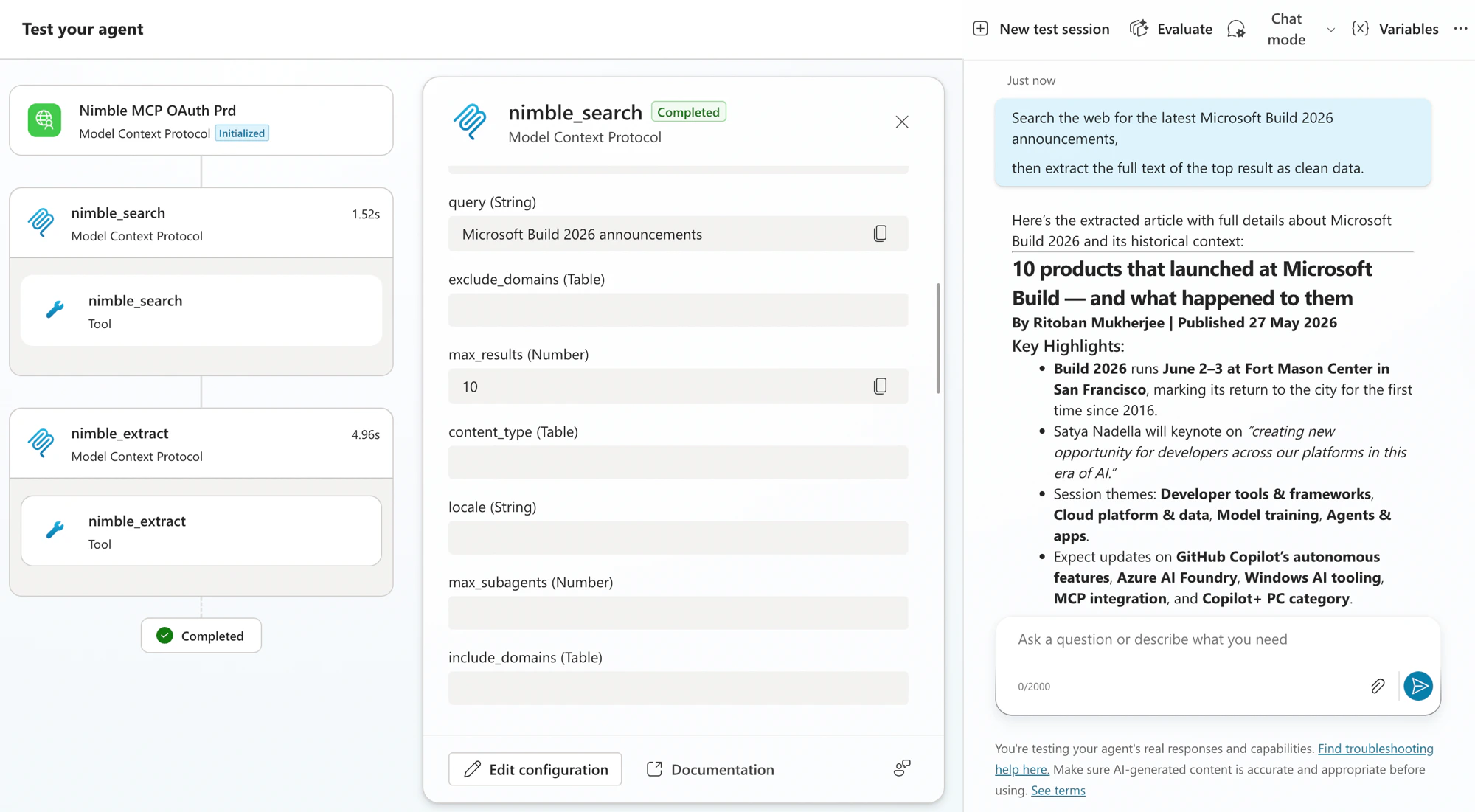The image size is (1475, 812).
Task: Click the Documentation external link icon
Action: click(654, 769)
